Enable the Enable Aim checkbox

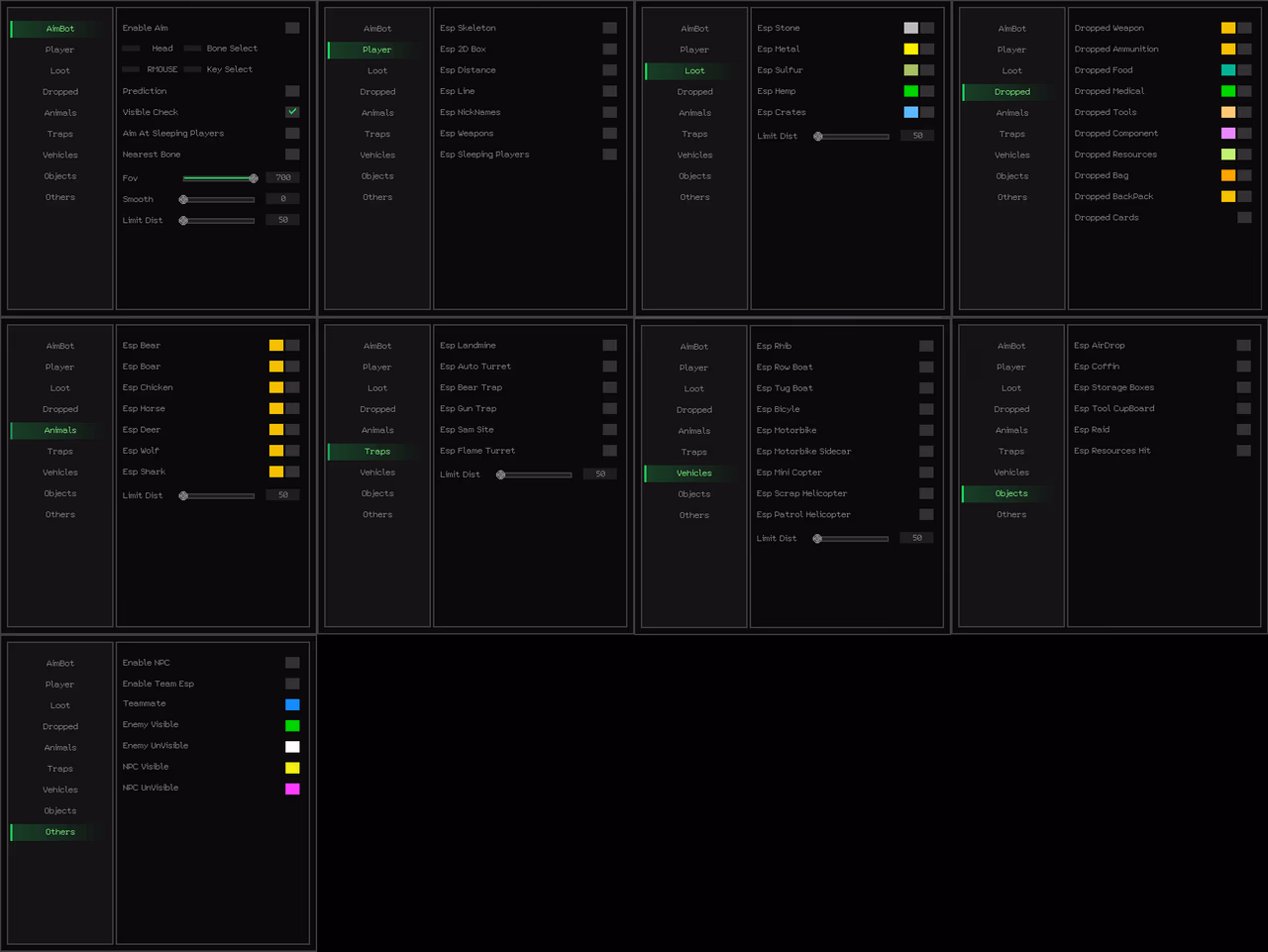(292, 28)
